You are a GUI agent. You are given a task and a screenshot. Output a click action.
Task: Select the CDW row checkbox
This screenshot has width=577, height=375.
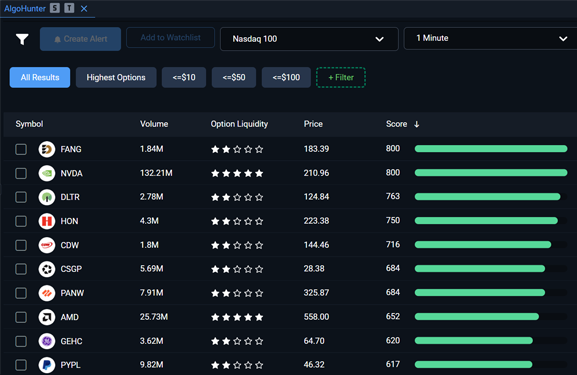pos(21,245)
